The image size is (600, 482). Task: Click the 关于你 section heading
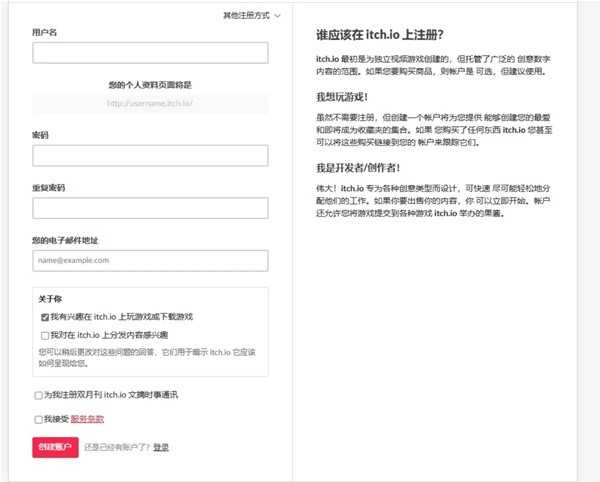51,298
